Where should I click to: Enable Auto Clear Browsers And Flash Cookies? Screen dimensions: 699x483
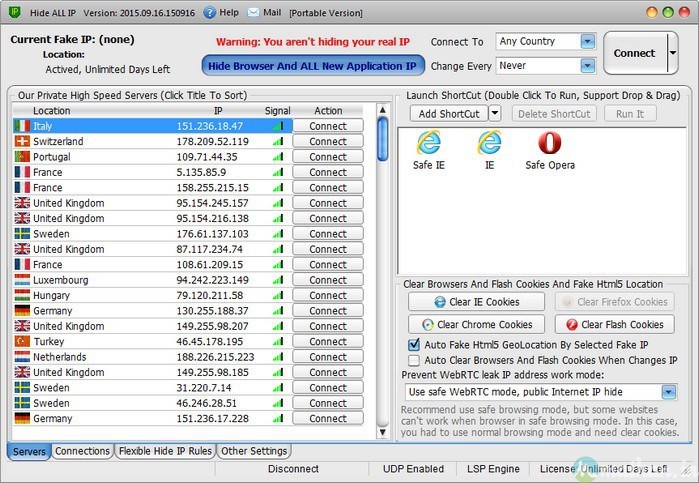(x=414, y=360)
